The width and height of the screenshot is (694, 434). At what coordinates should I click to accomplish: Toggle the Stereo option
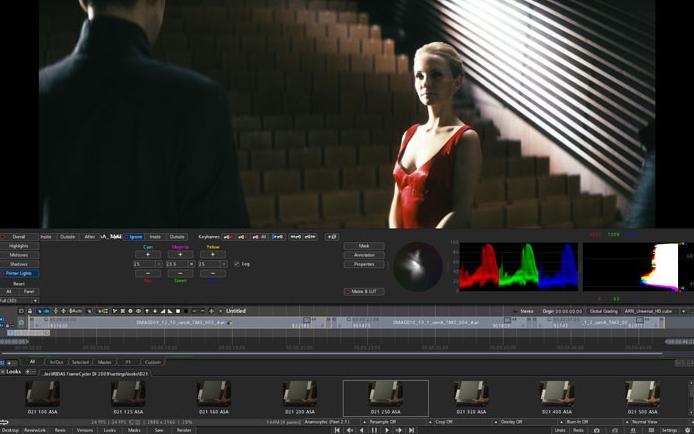[x=523, y=311]
